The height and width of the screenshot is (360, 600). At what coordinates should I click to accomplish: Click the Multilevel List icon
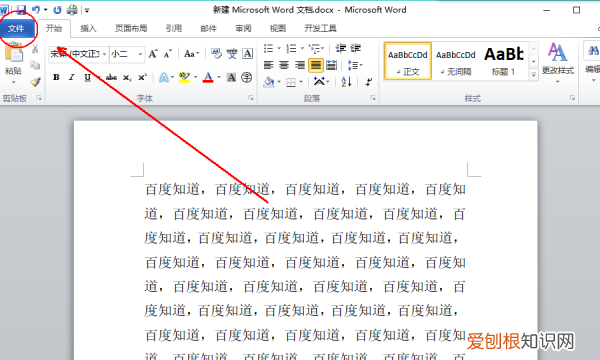coord(315,49)
